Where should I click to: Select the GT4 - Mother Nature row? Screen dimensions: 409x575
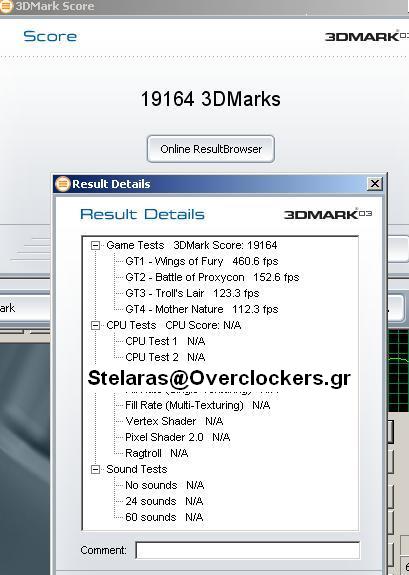[x=202, y=309]
